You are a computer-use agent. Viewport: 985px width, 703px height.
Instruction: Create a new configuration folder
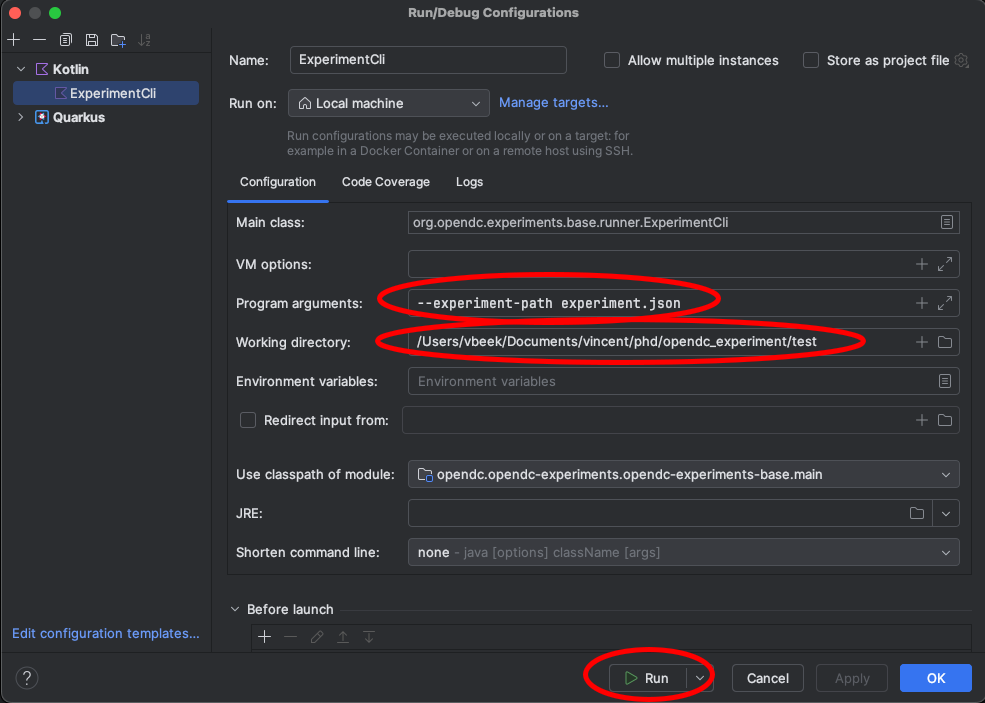pos(118,40)
